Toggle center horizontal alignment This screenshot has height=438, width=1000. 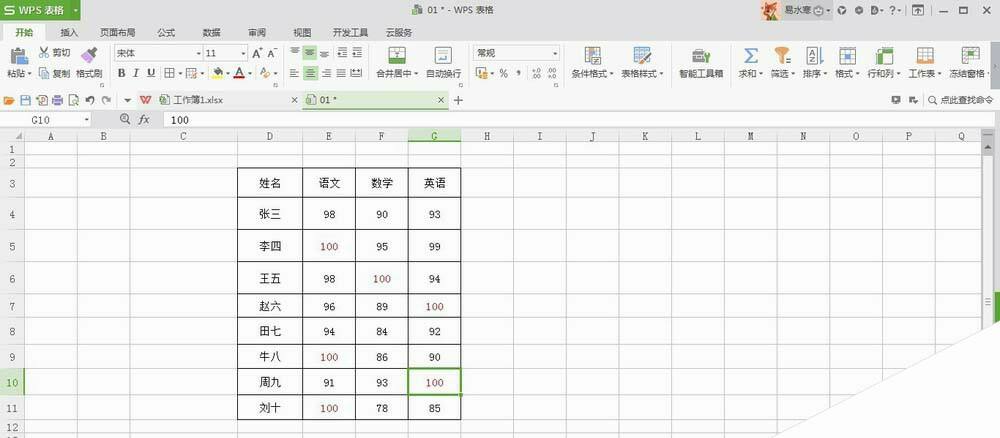click(309, 73)
